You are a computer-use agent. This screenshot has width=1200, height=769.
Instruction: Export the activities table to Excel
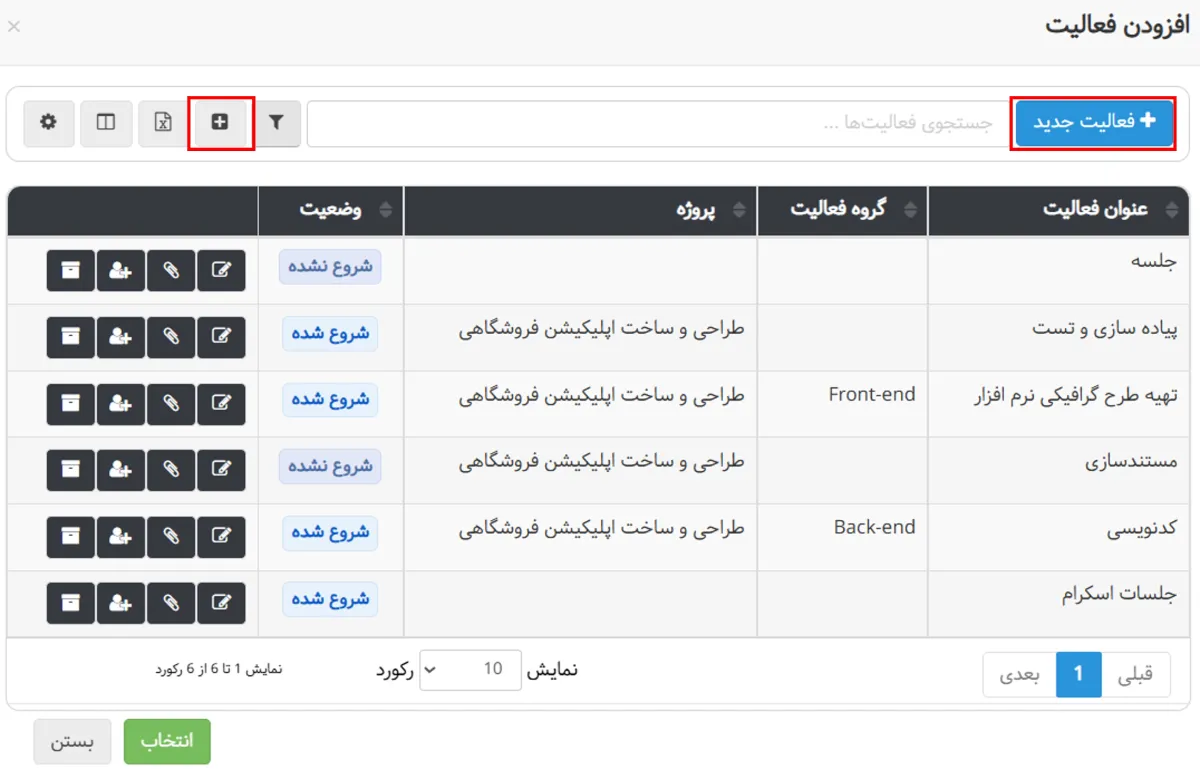click(x=161, y=123)
